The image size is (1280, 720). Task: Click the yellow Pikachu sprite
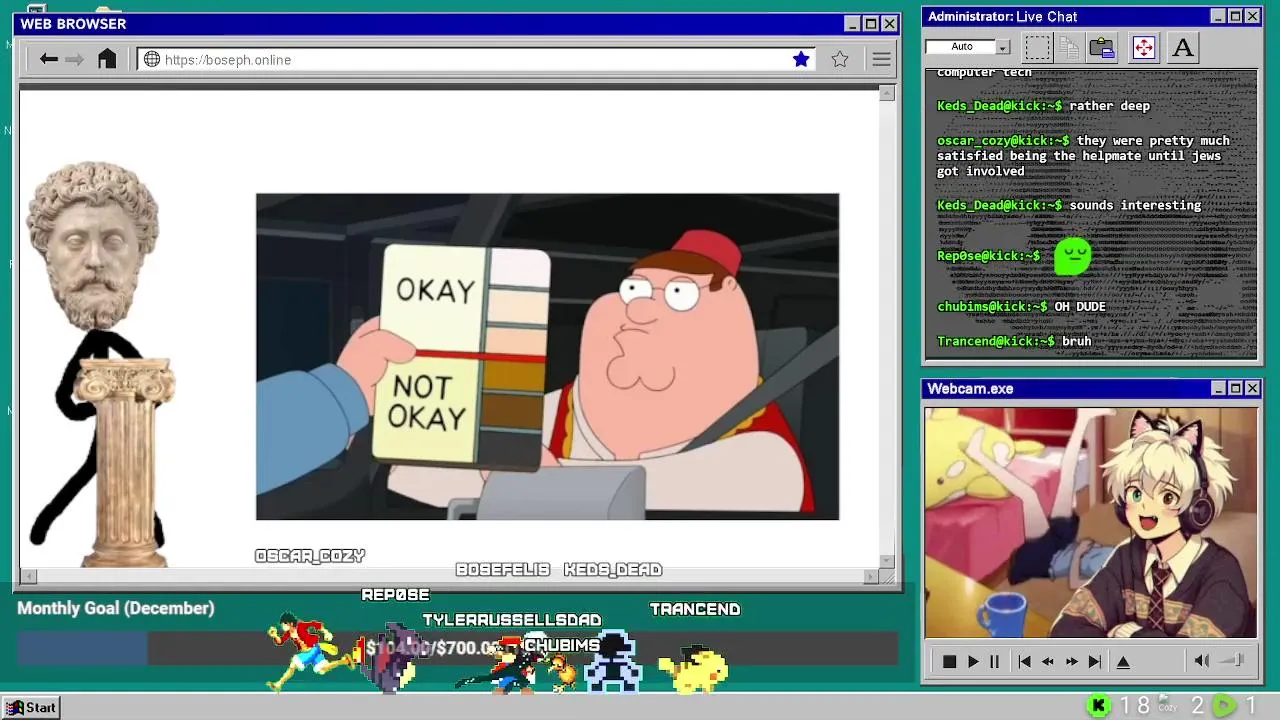[x=694, y=669]
